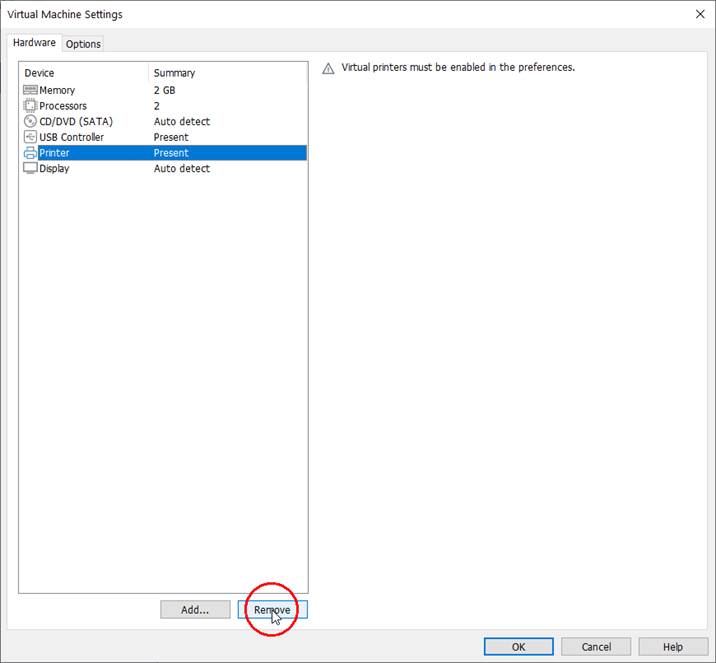Click the Cancel button
The image size is (716, 663).
tap(596, 647)
